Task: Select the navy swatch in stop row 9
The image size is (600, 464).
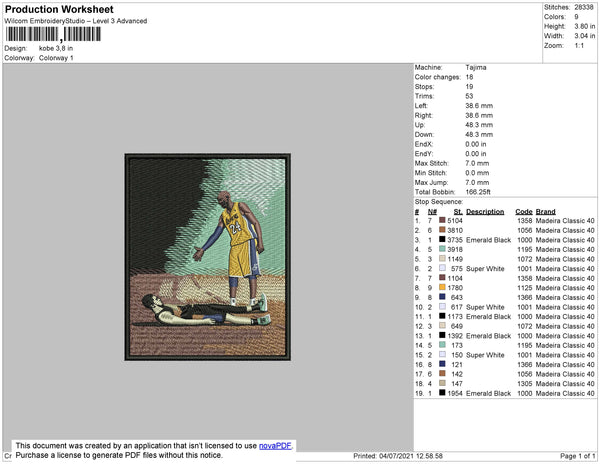Action: 442,297
